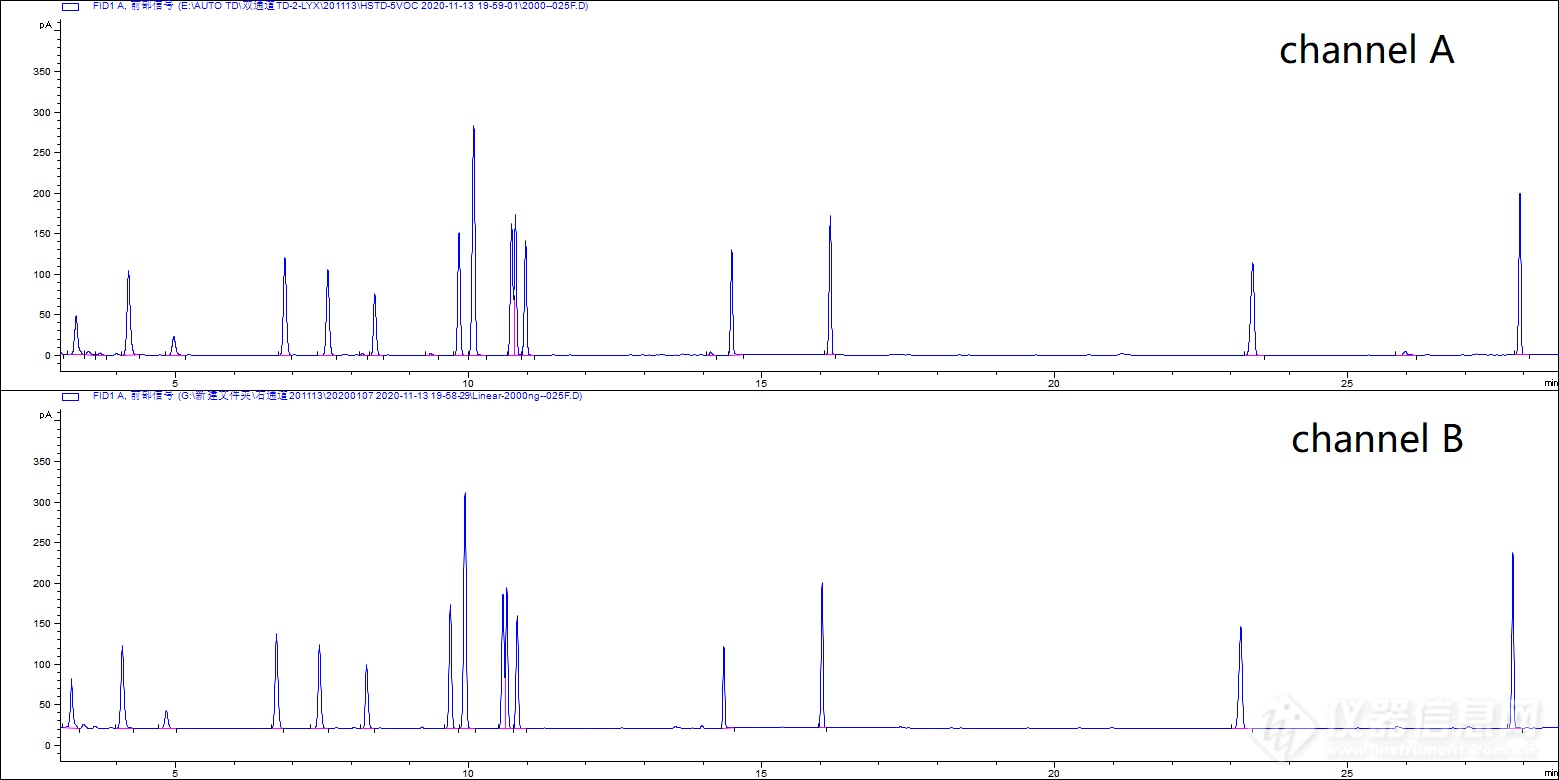Viewport: 1559px width, 780px height.
Task: Click the channel A peak near 6.9 min
Action: [285, 306]
